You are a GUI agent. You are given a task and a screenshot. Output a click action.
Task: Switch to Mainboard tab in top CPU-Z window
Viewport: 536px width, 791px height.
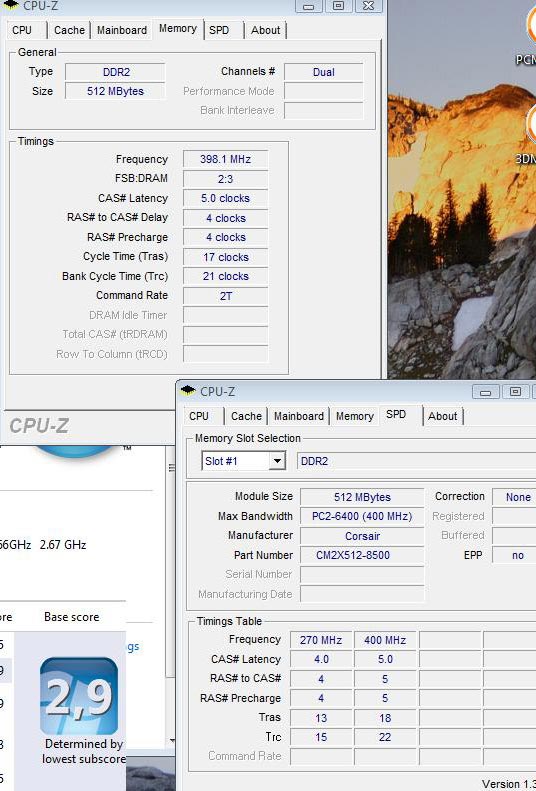pyautogui.click(x=122, y=30)
